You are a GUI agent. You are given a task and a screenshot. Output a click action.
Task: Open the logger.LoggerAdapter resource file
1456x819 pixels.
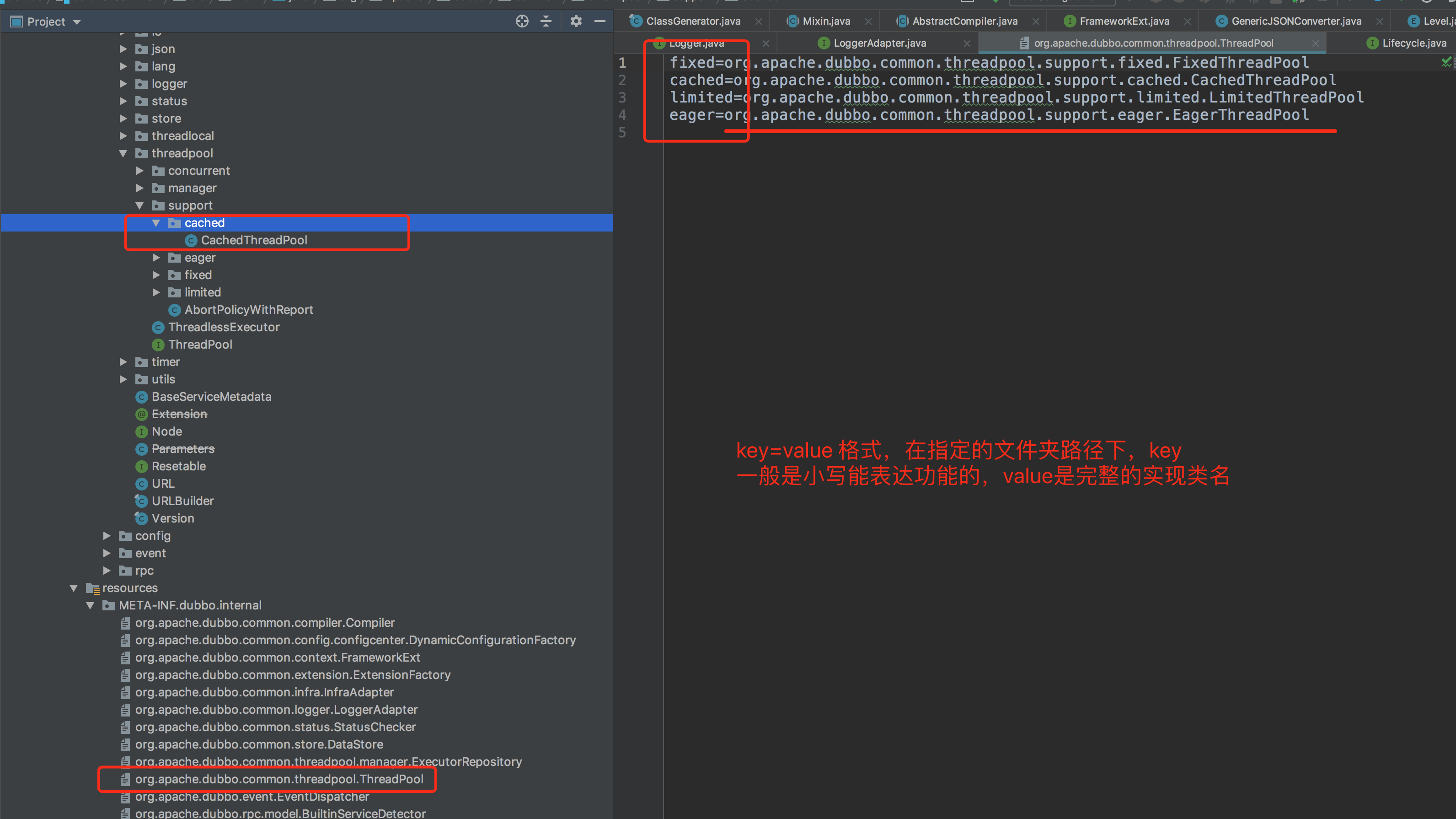coord(268,710)
